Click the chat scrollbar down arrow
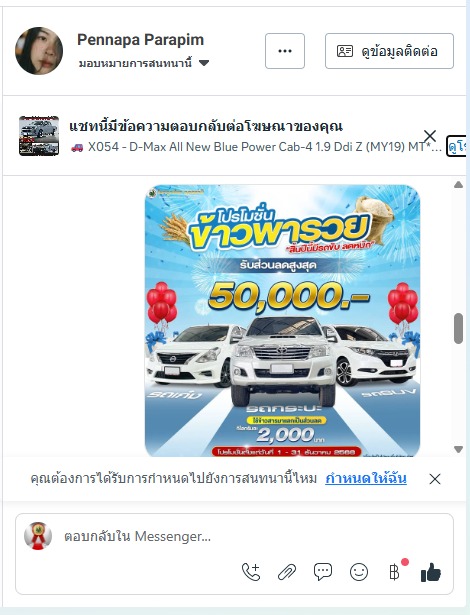The image size is (470, 615). (458, 449)
